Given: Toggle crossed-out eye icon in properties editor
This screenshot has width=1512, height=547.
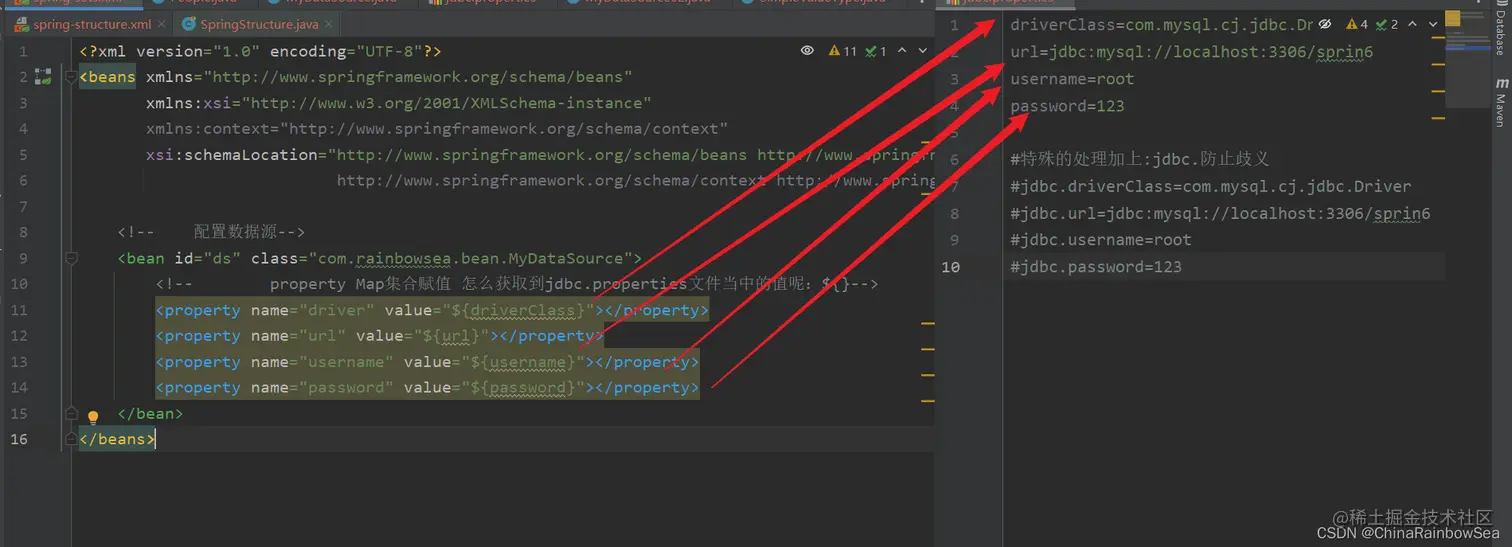Looking at the screenshot, I should point(1325,24).
